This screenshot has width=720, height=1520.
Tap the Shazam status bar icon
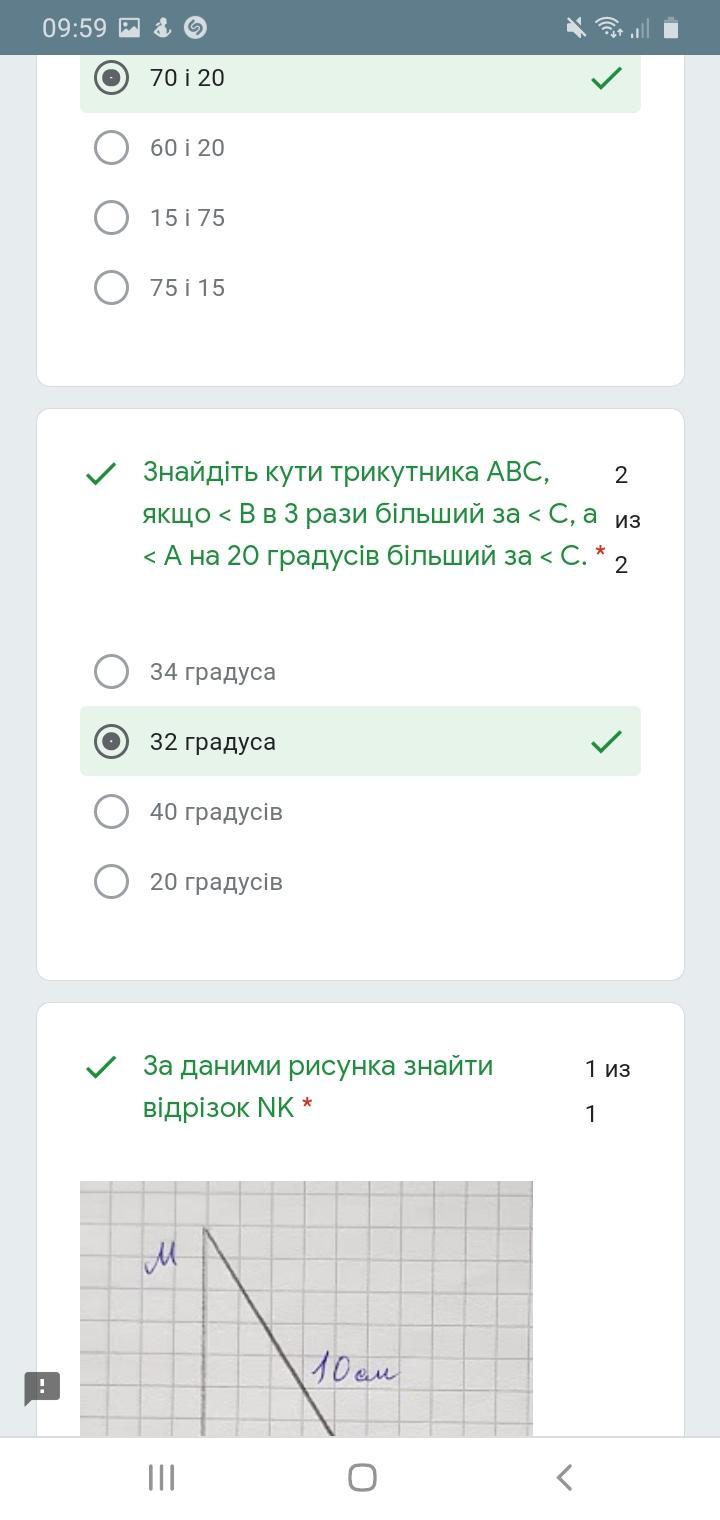tap(196, 28)
